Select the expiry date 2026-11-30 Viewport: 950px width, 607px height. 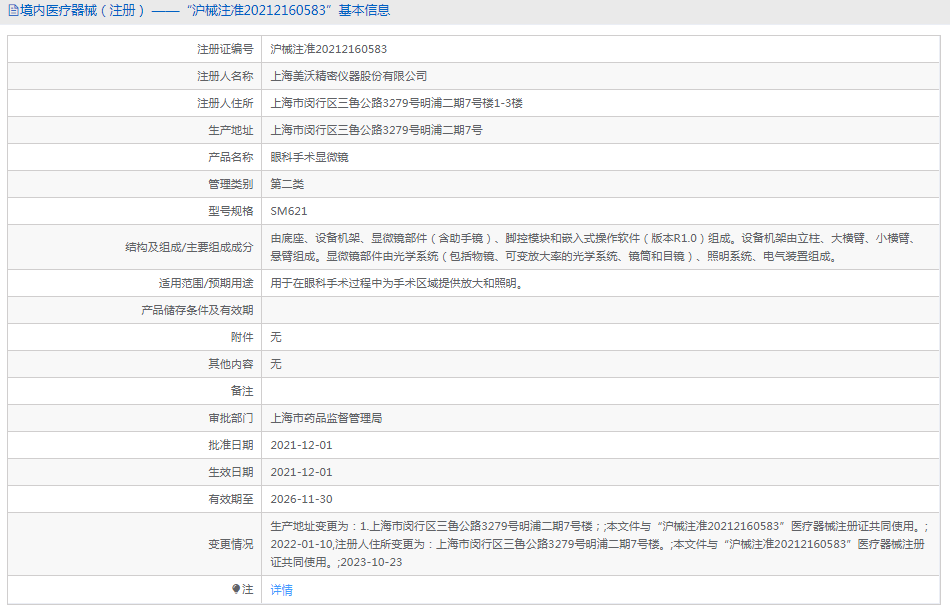[x=301, y=498]
